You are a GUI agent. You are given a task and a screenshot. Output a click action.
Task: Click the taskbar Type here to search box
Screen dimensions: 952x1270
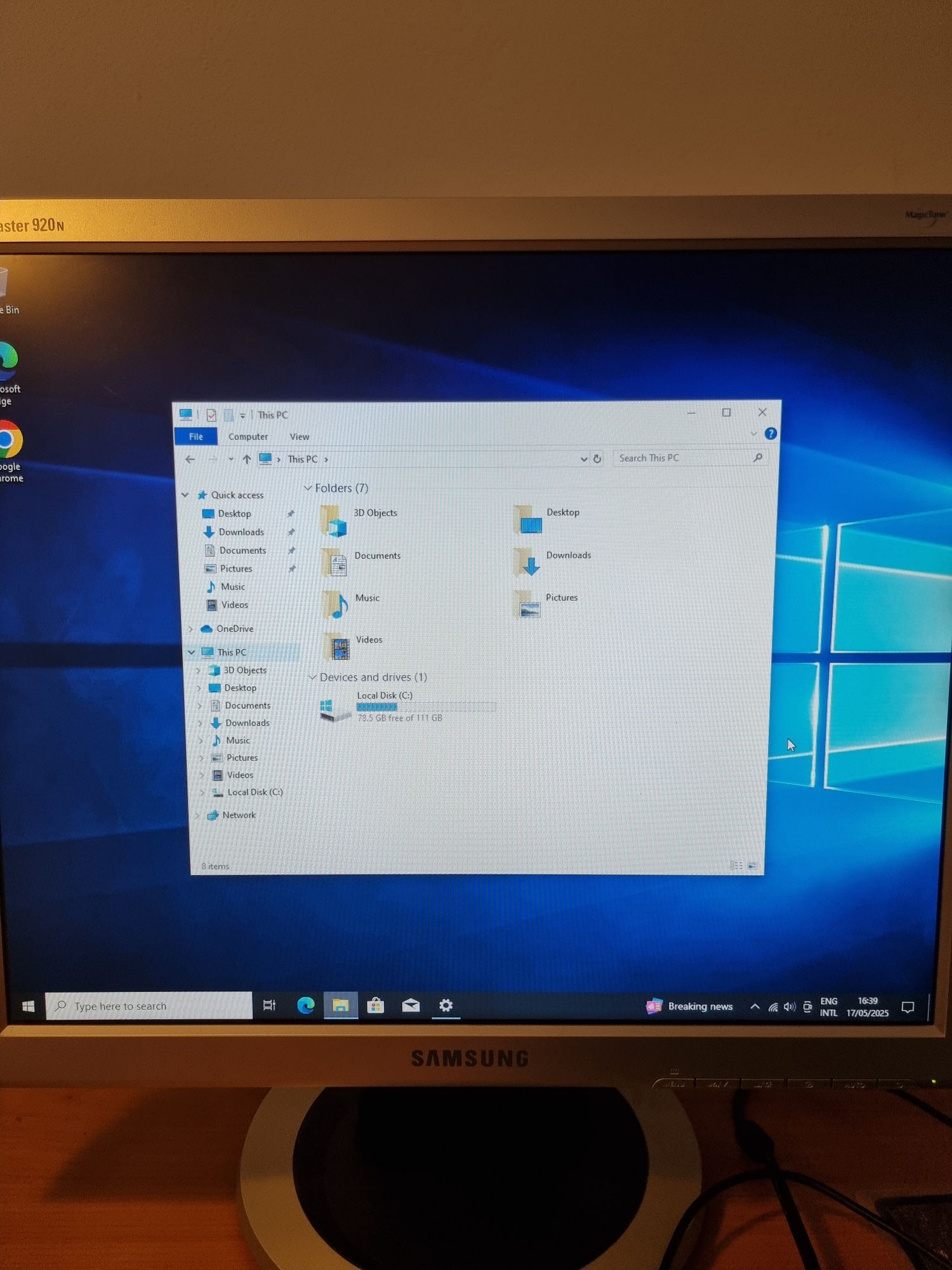(x=149, y=1006)
